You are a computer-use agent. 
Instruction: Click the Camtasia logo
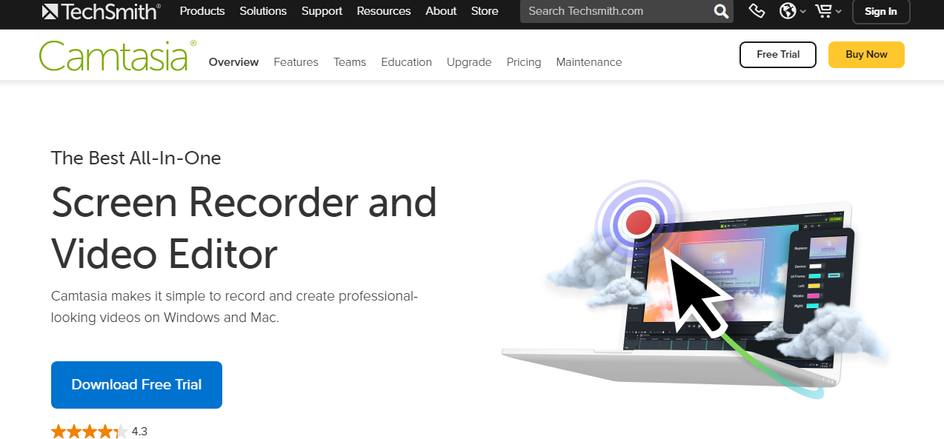[x=117, y=55]
